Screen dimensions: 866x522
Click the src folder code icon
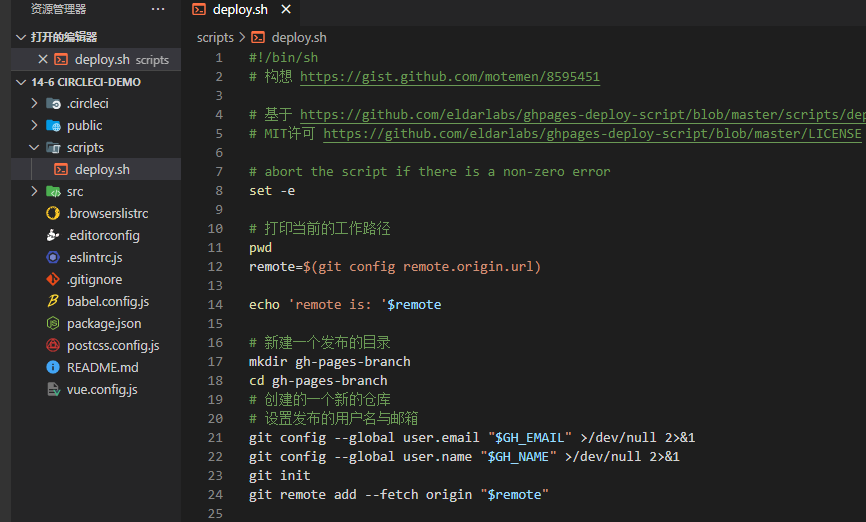(54, 192)
